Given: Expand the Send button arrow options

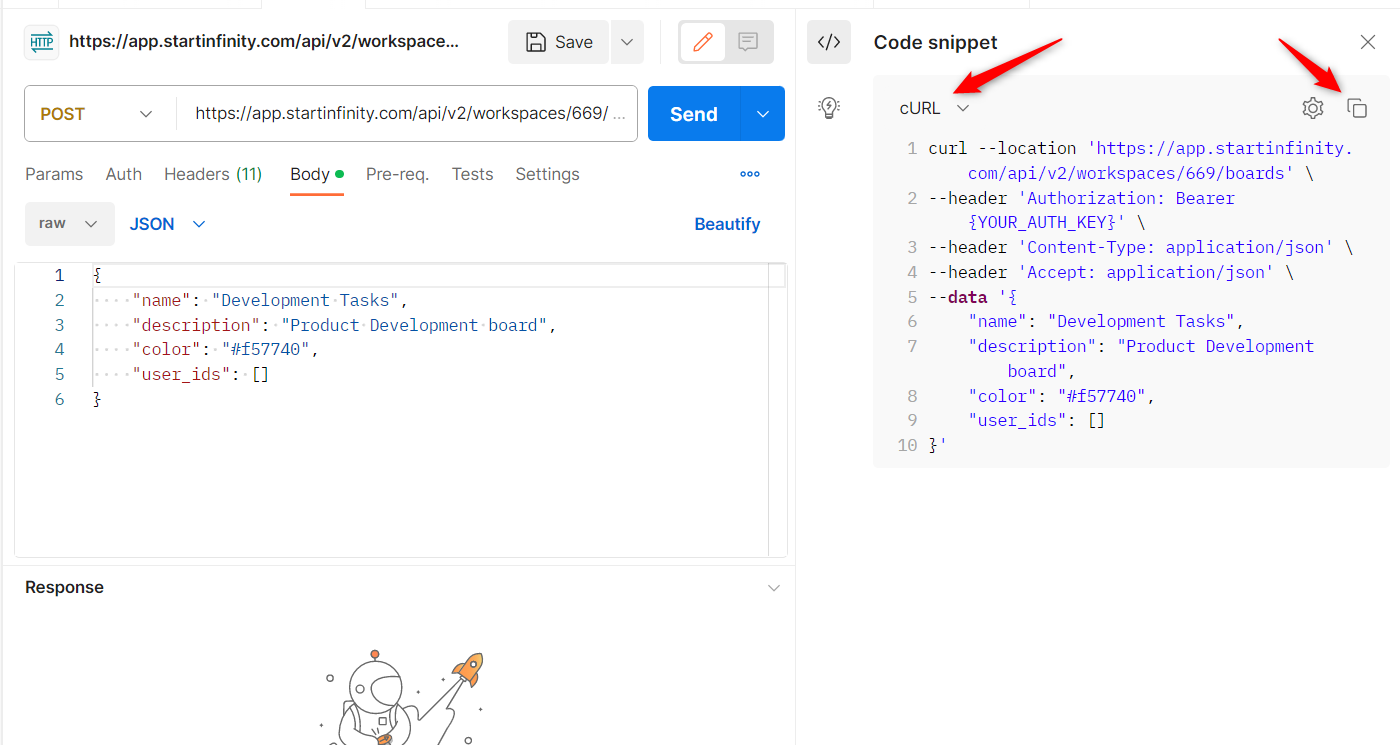Looking at the screenshot, I should (x=763, y=114).
